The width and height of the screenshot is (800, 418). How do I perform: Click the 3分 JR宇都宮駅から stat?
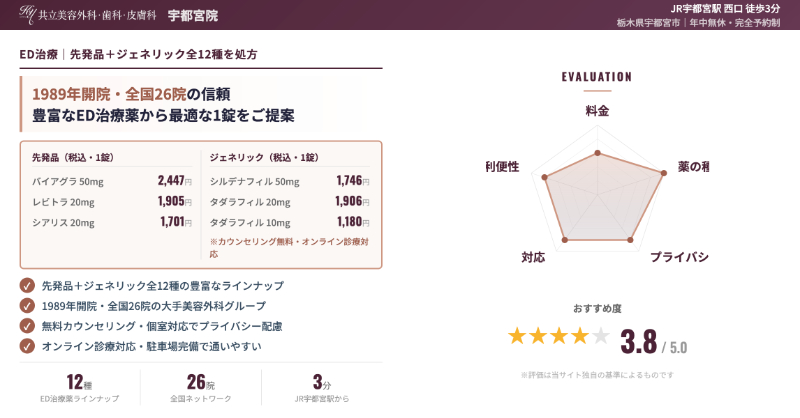click(321, 387)
